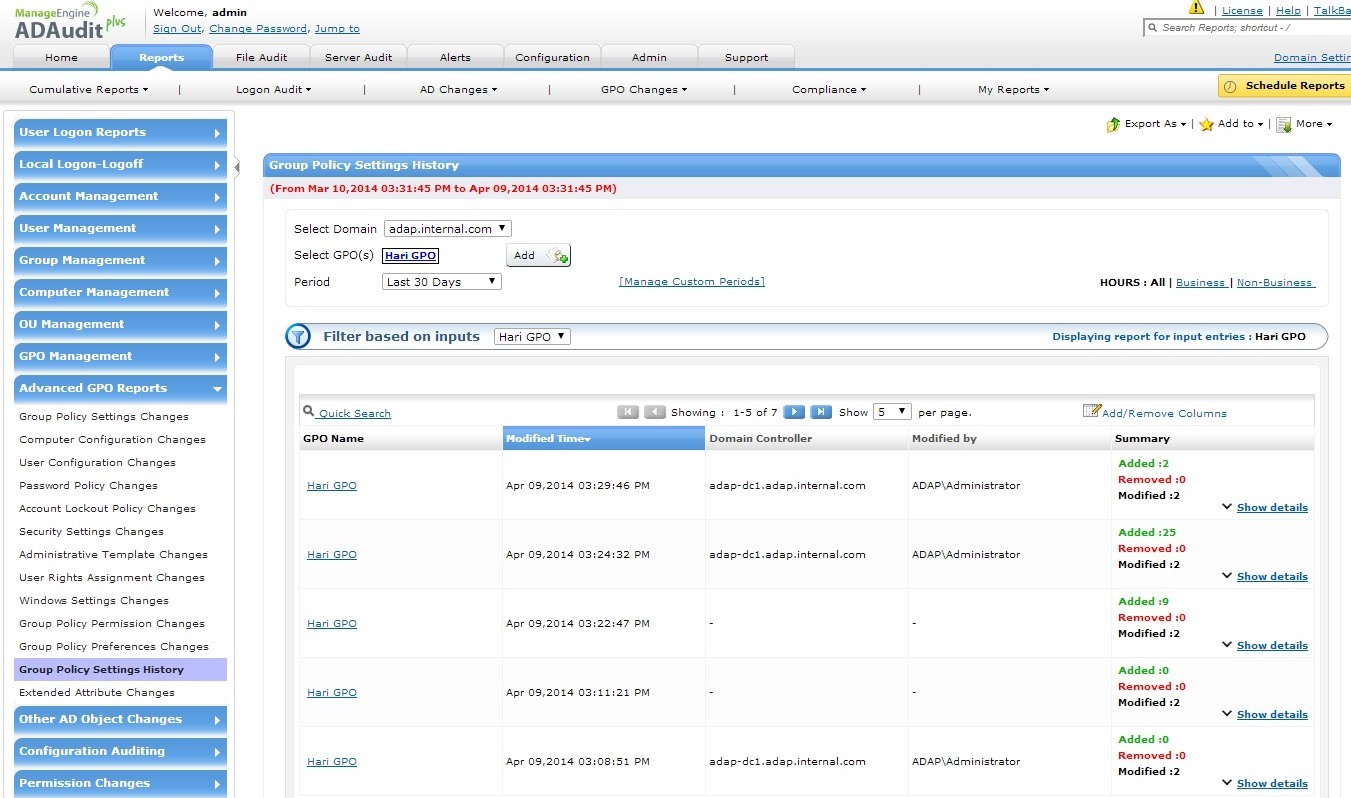This screenshot has height=798, width=1351.
Task: Click the warning alert icon
Action: click(x=1196, y=9)
